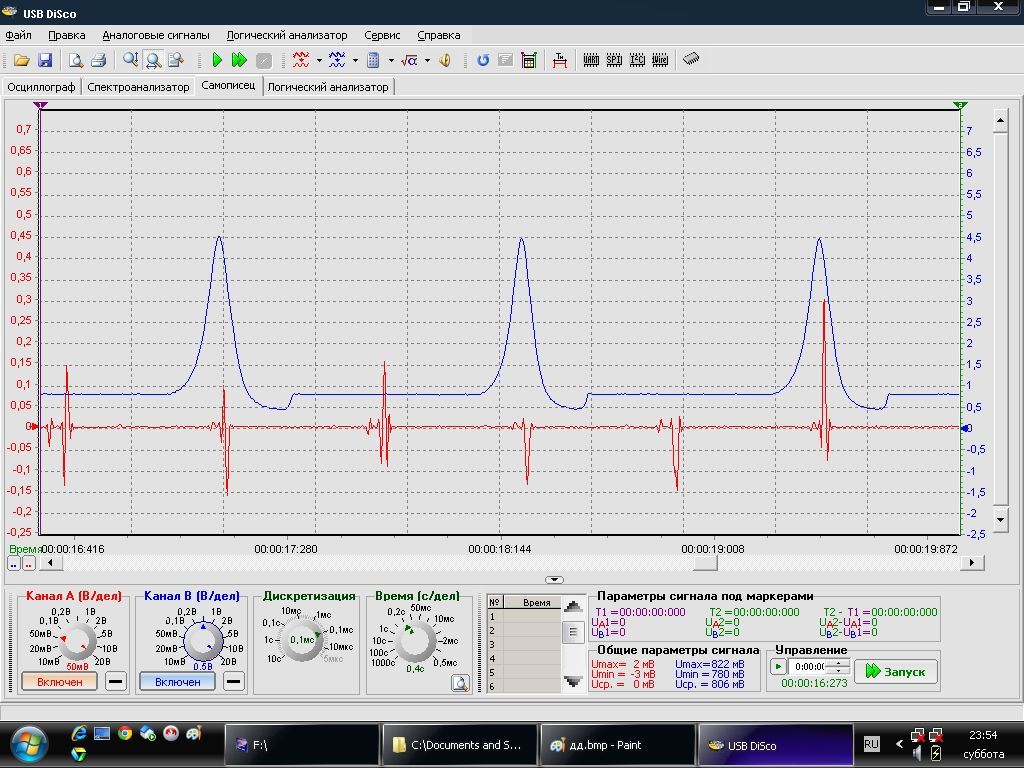The height and width of the screenshot is (768, 1024).
Task: Open the Аналоговые сигналы menu
Action: 156,35
